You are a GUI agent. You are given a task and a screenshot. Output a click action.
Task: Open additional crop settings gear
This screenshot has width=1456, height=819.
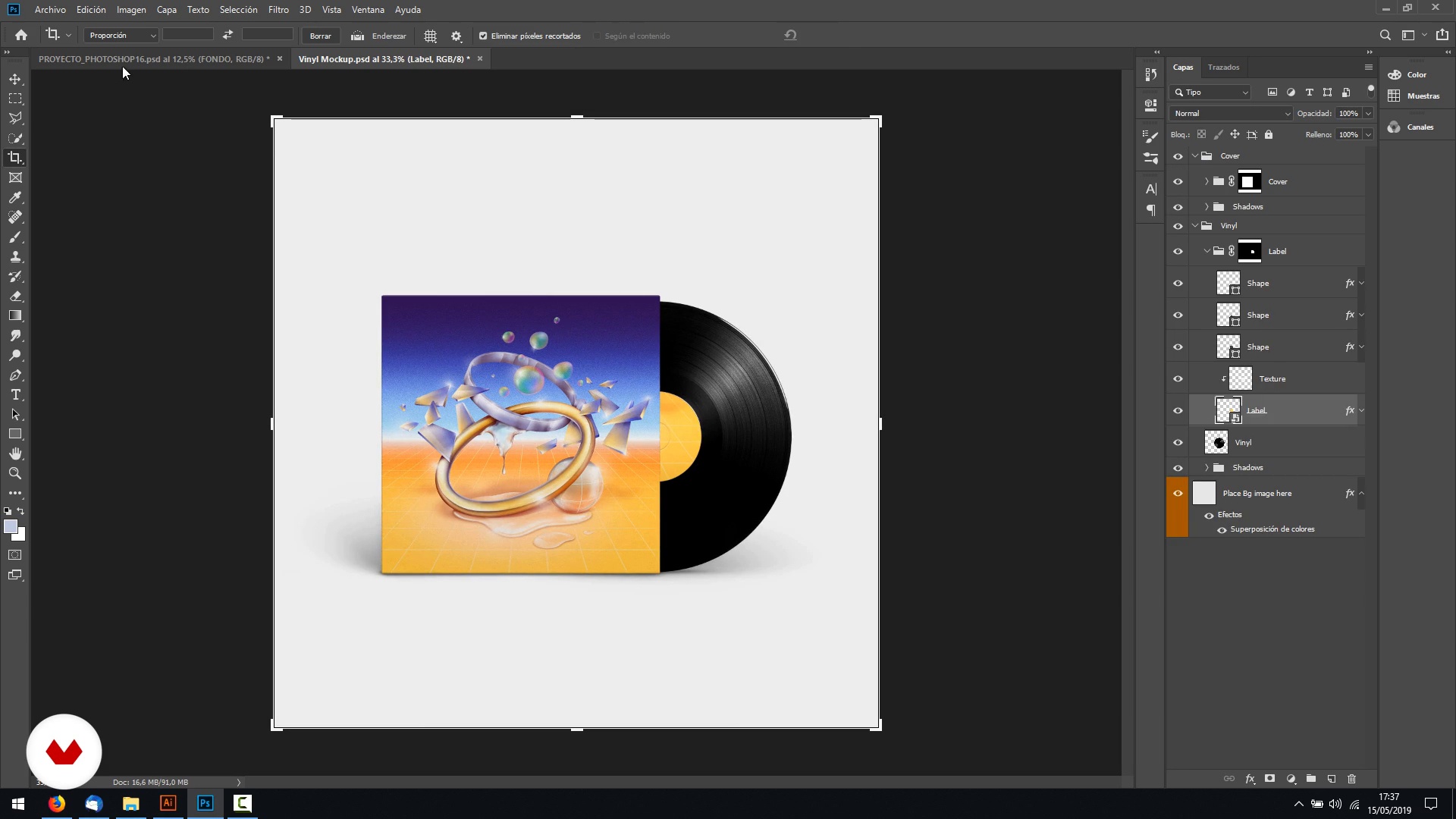[x=456, y=36]
